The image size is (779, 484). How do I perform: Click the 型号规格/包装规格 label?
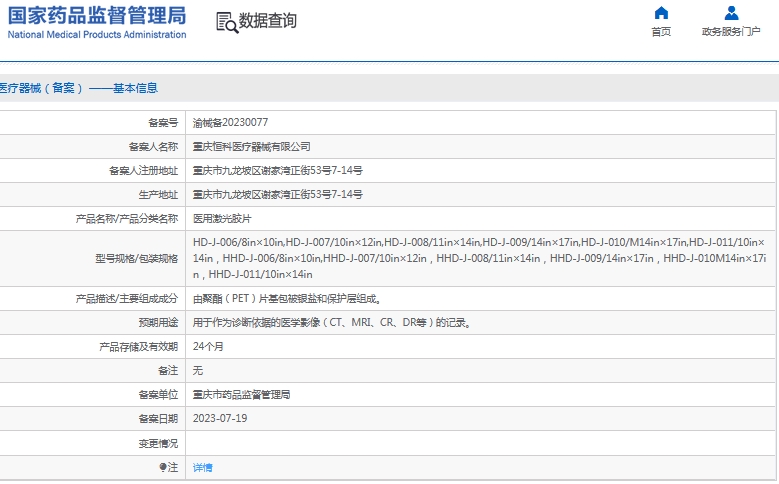coord(137,258)
